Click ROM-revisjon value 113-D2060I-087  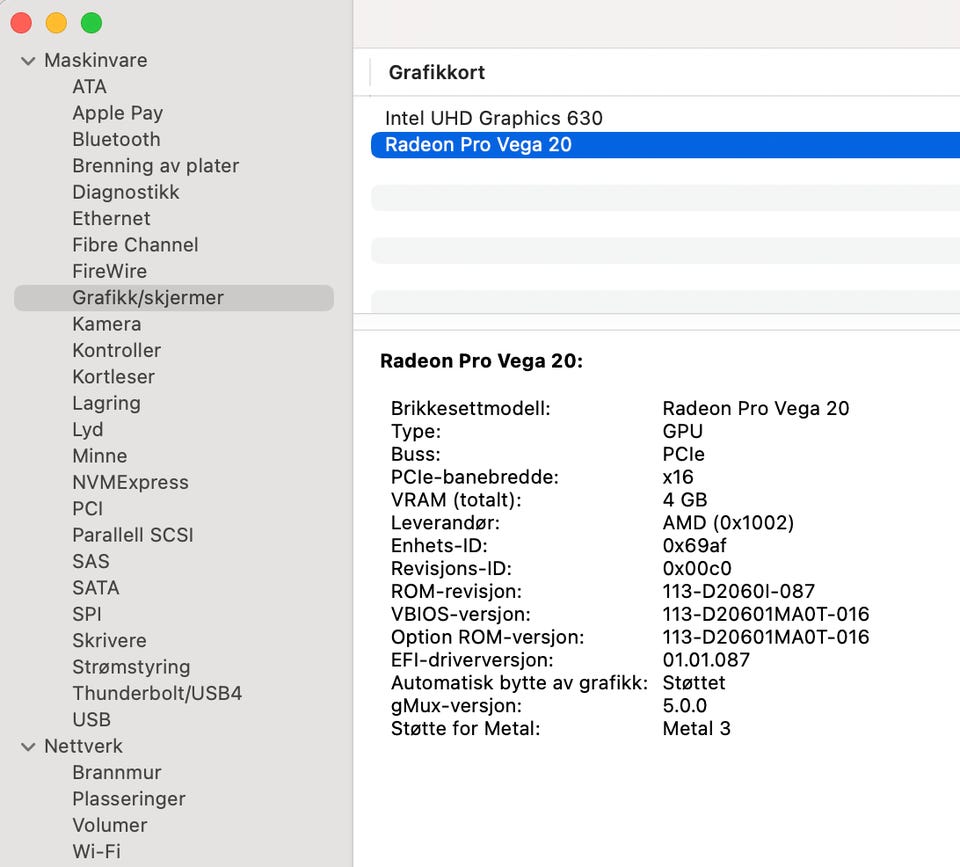click(738, 591)
